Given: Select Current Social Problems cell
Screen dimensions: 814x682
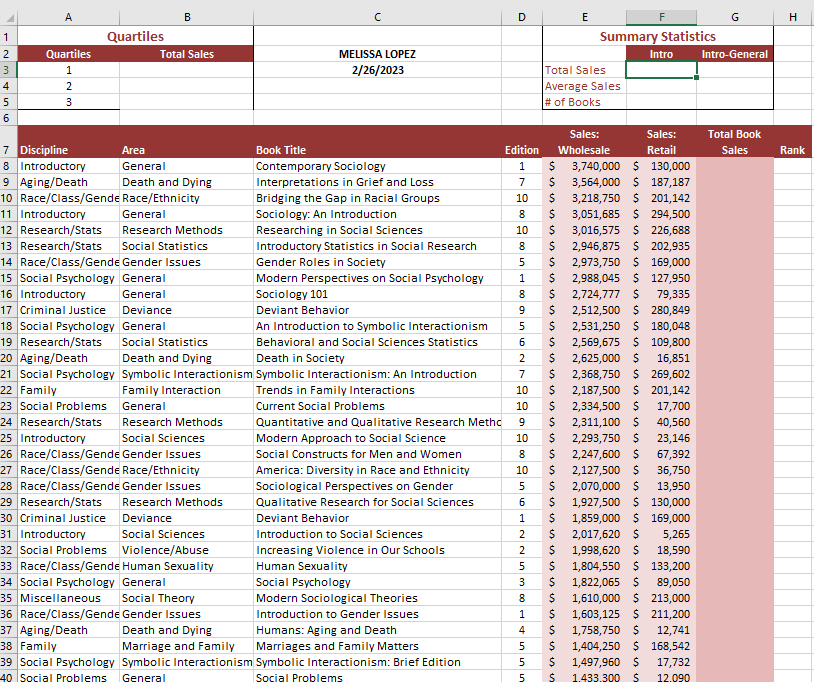Looking at the screenshot, I should click(377, 406).
